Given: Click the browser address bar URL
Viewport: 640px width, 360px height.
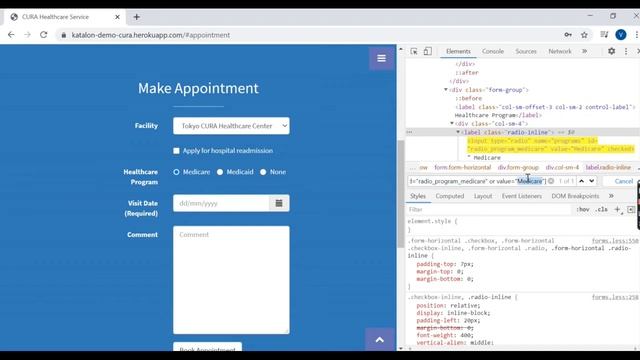Looking at the screenshot, I should click(151, 35).
